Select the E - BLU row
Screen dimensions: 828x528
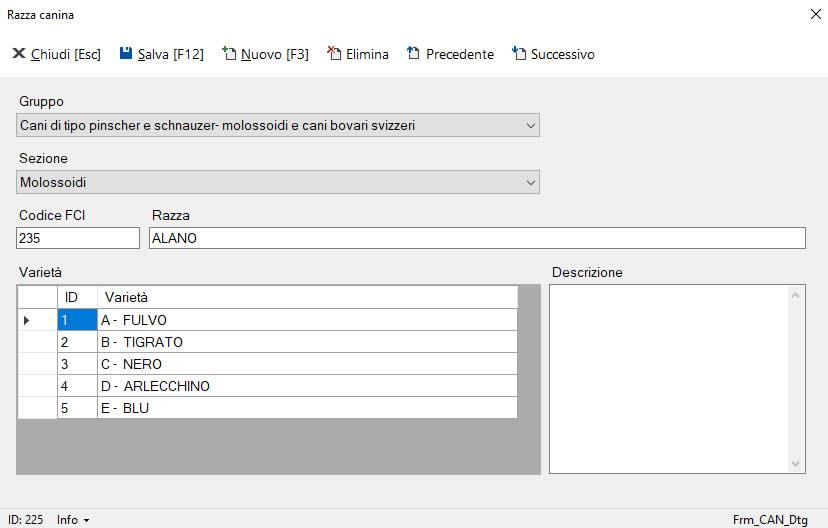click(306, 408)
